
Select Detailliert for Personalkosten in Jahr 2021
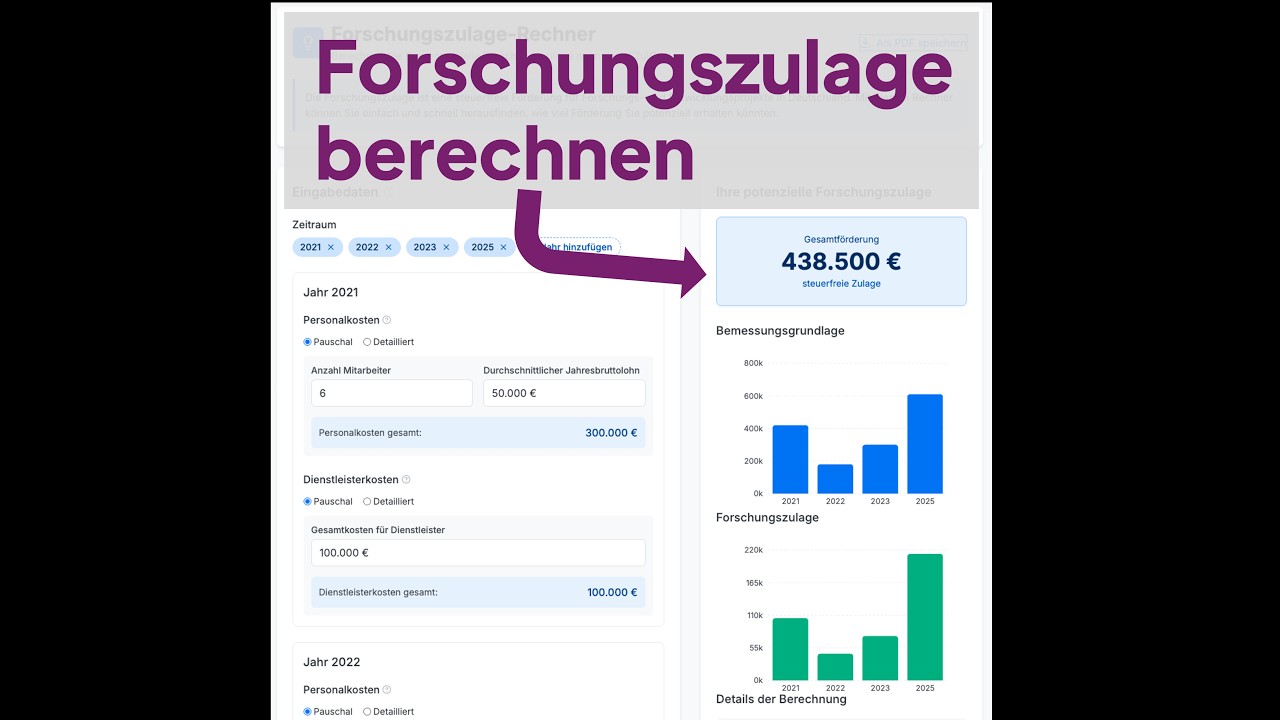point(367,342)
